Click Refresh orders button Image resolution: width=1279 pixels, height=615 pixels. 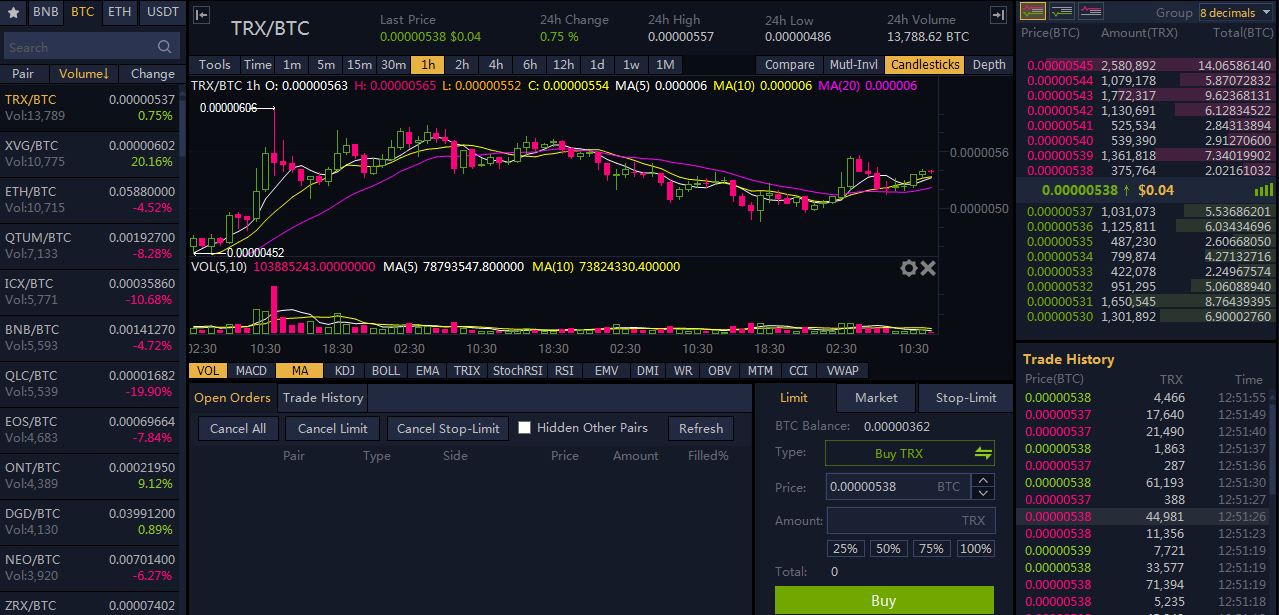pos(701,428)
